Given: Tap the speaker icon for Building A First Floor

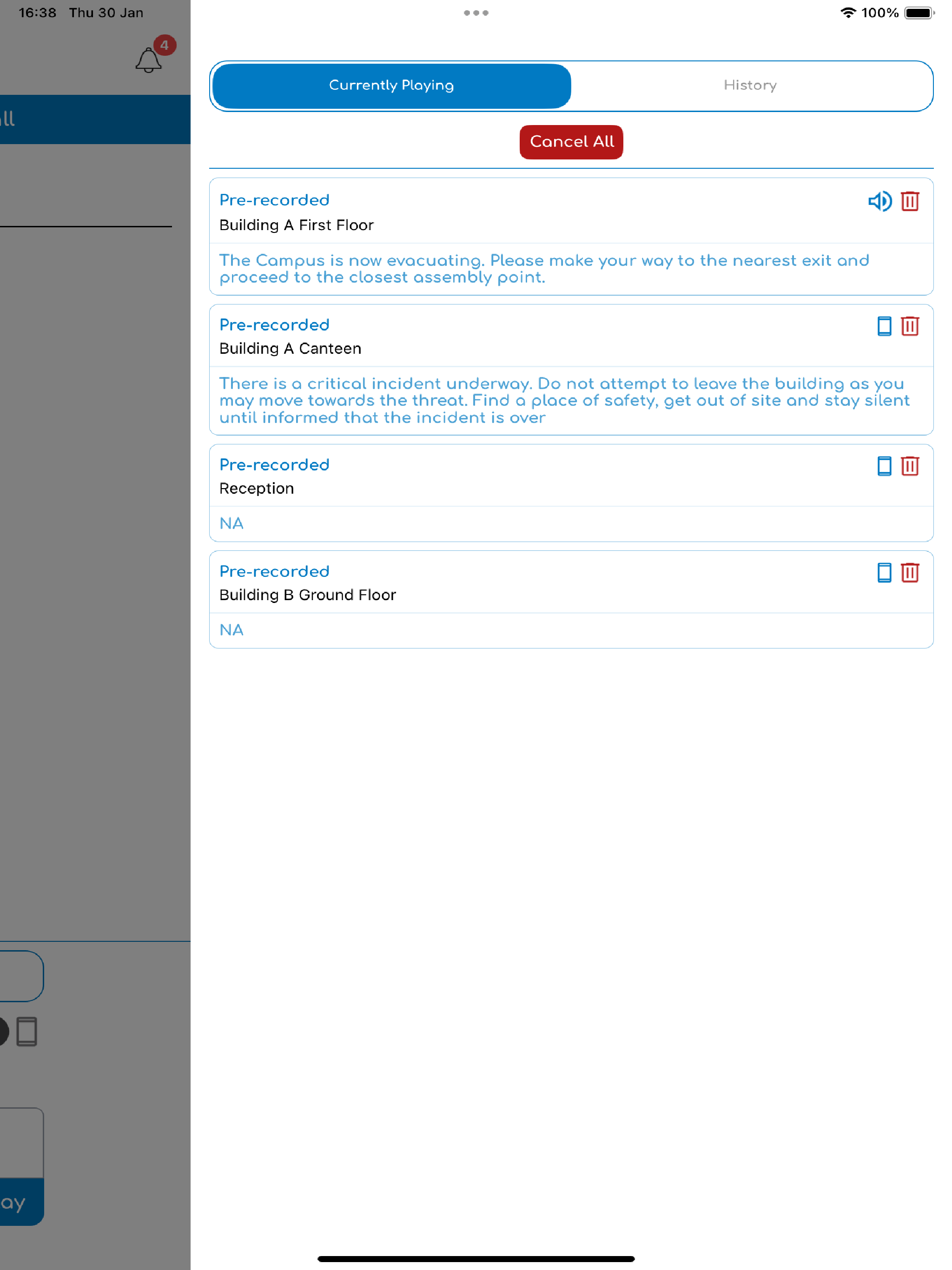Looking at the screenshot, I should tap(879, 202).
